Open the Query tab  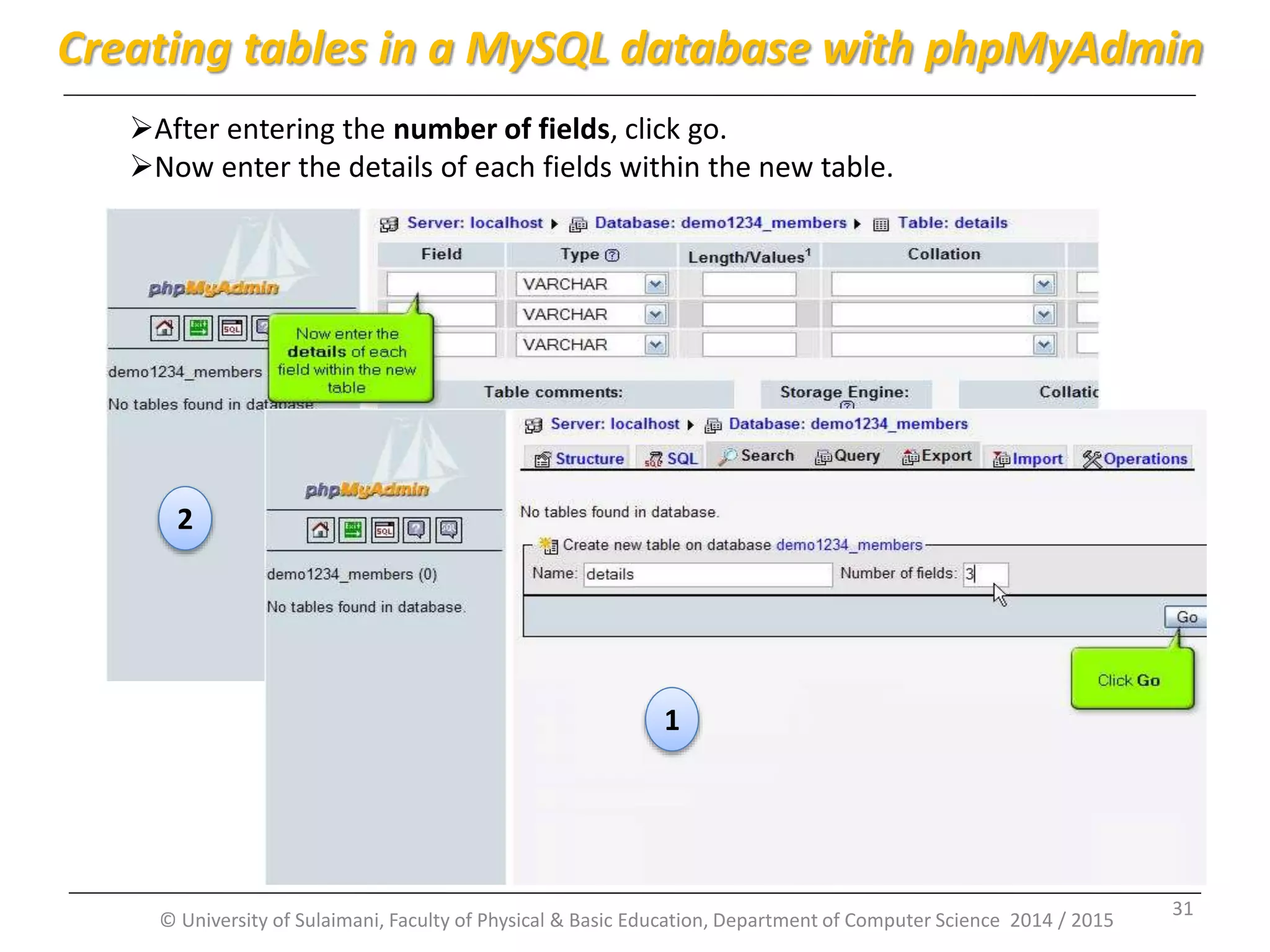click(x=848, y=456)
